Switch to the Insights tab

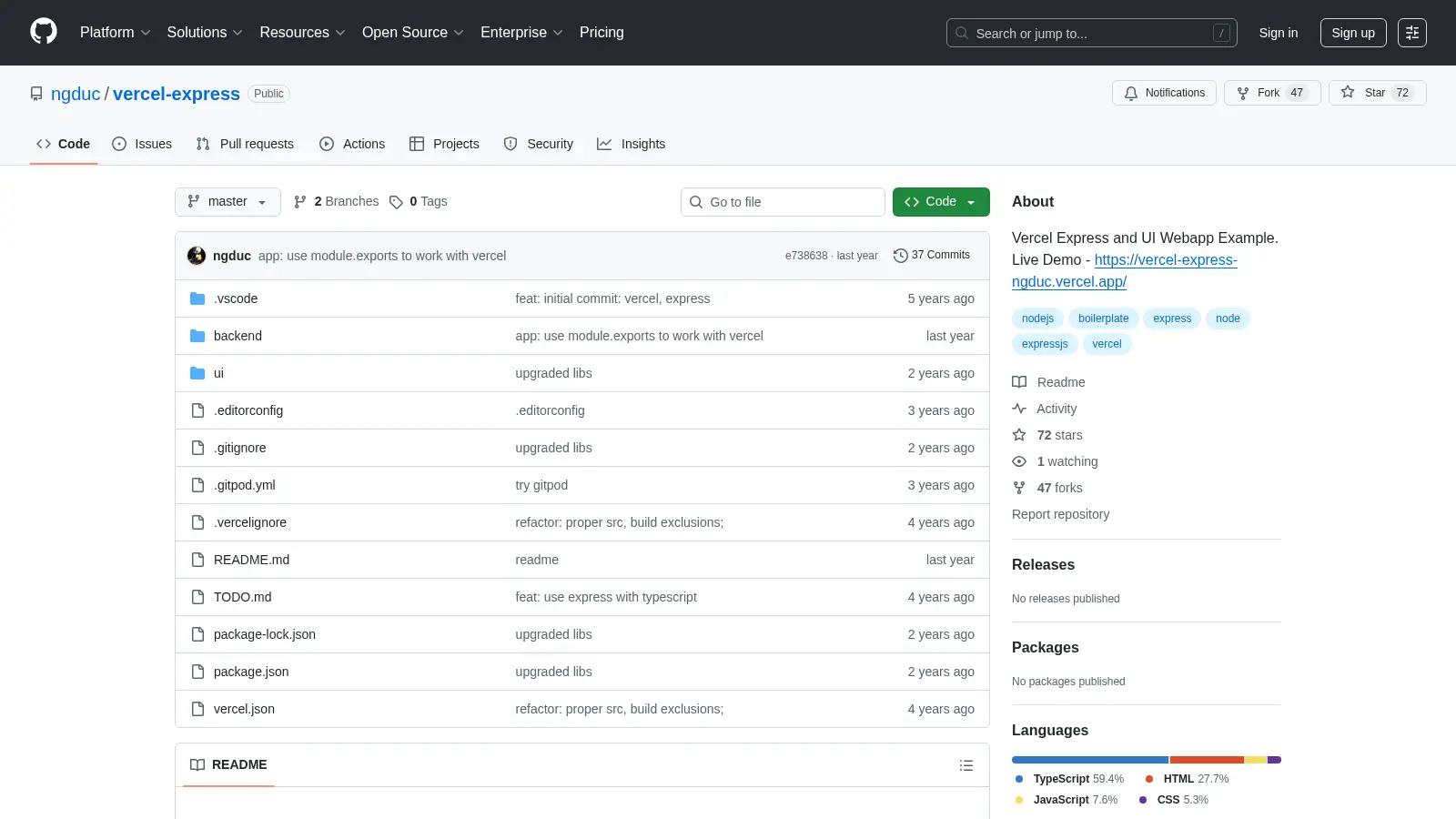tap(632, 144)
